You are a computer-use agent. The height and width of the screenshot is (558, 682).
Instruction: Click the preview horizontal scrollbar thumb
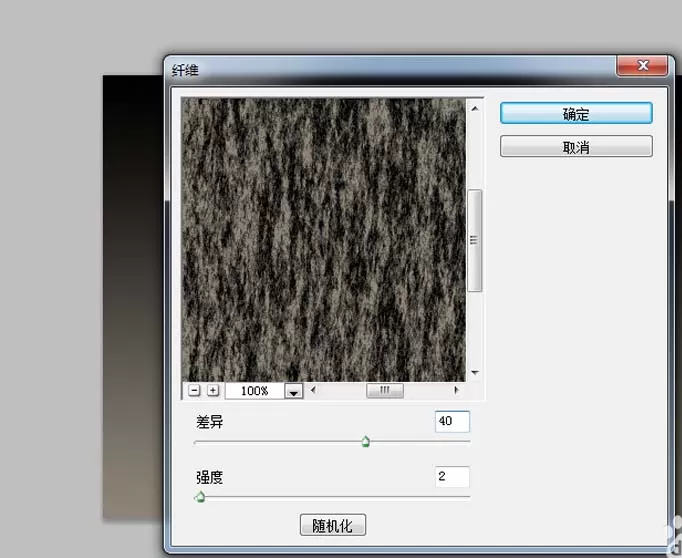(385, 390)
